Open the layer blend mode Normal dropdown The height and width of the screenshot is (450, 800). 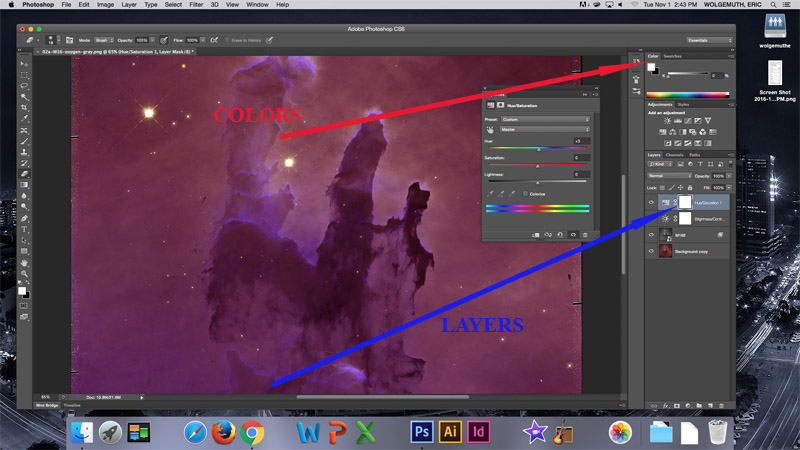click(x=669, y=176)
